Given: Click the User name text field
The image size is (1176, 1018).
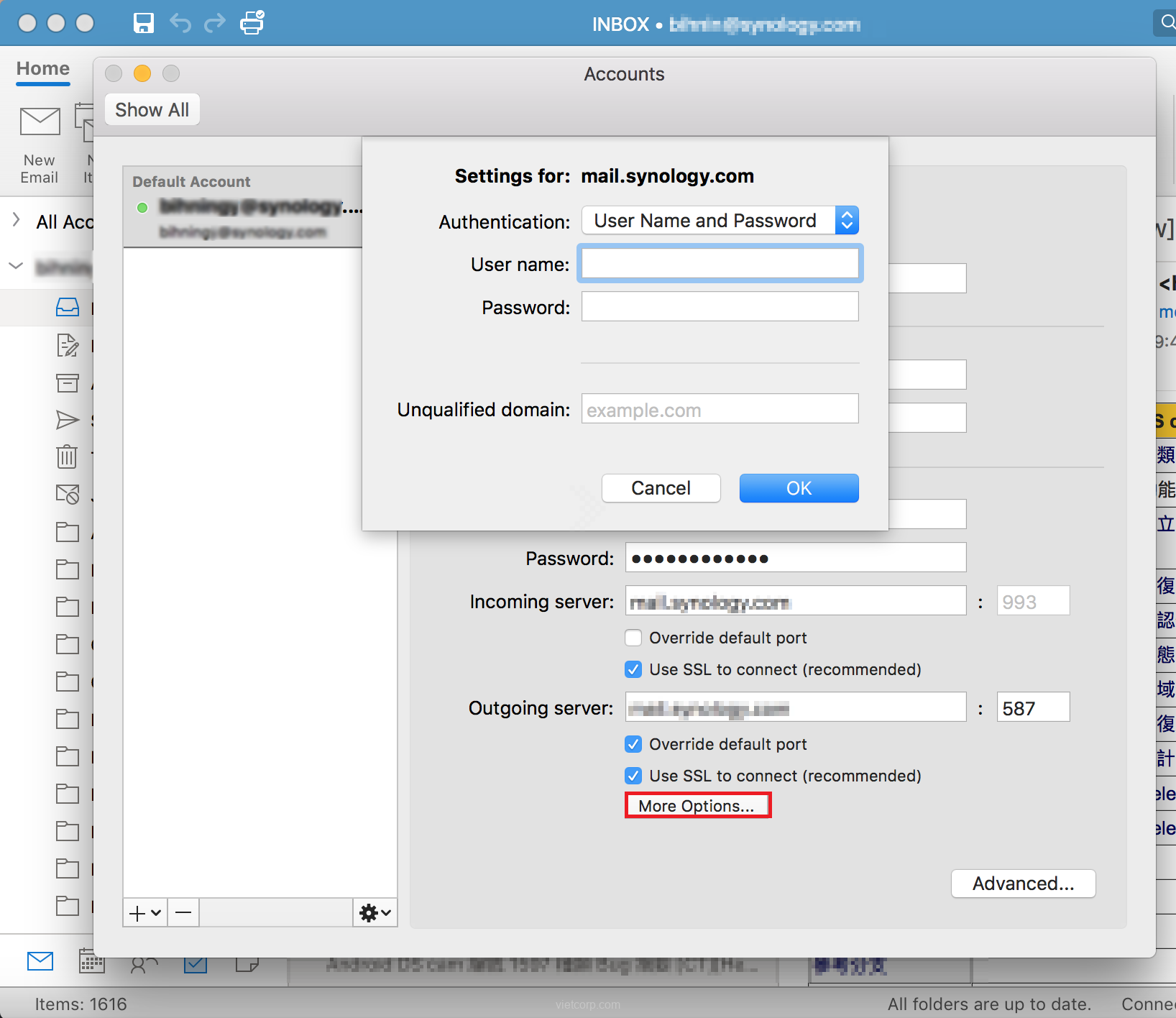Looking at the screenshot, I should [x=720, y=264].
